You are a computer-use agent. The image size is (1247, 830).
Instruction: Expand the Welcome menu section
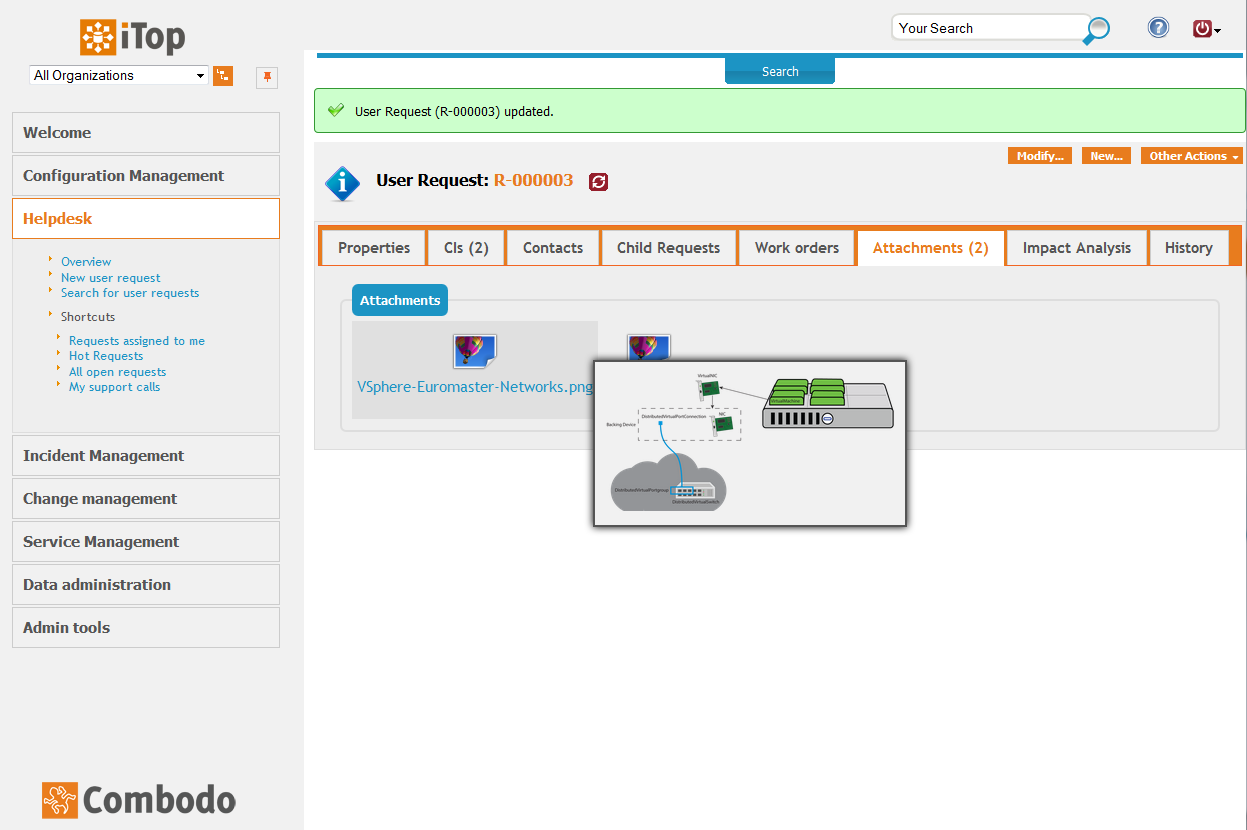146,133
